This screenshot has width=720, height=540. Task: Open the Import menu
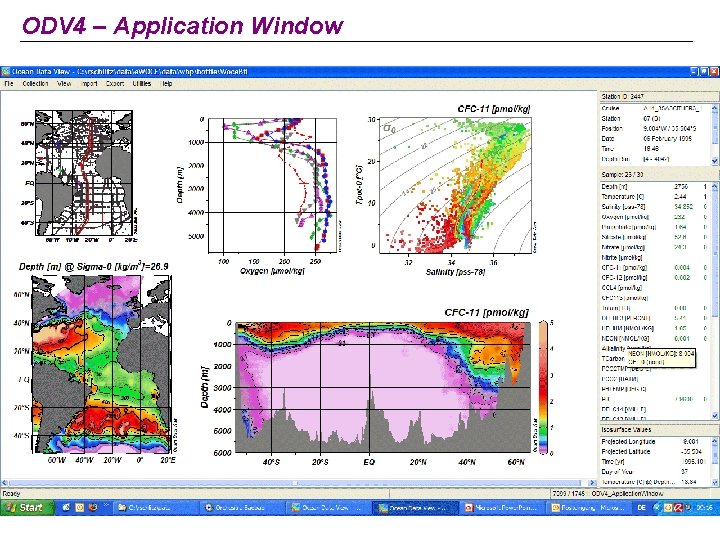coord(89,84)
